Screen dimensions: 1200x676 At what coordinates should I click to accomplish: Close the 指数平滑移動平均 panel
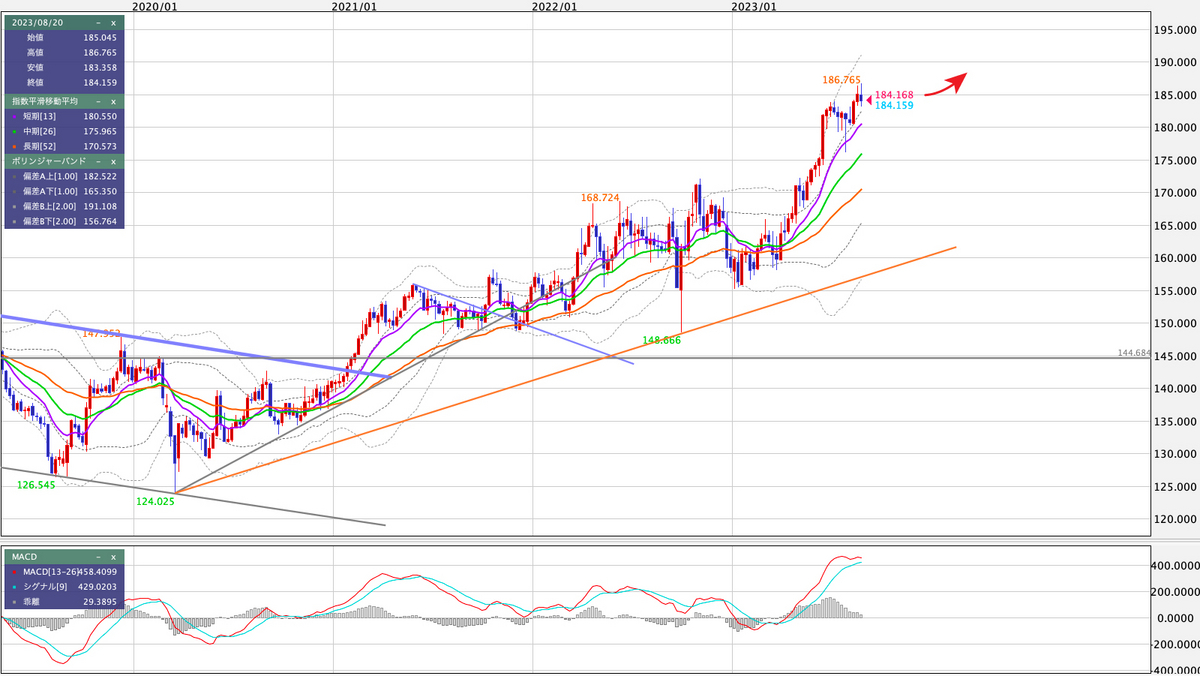113,101
